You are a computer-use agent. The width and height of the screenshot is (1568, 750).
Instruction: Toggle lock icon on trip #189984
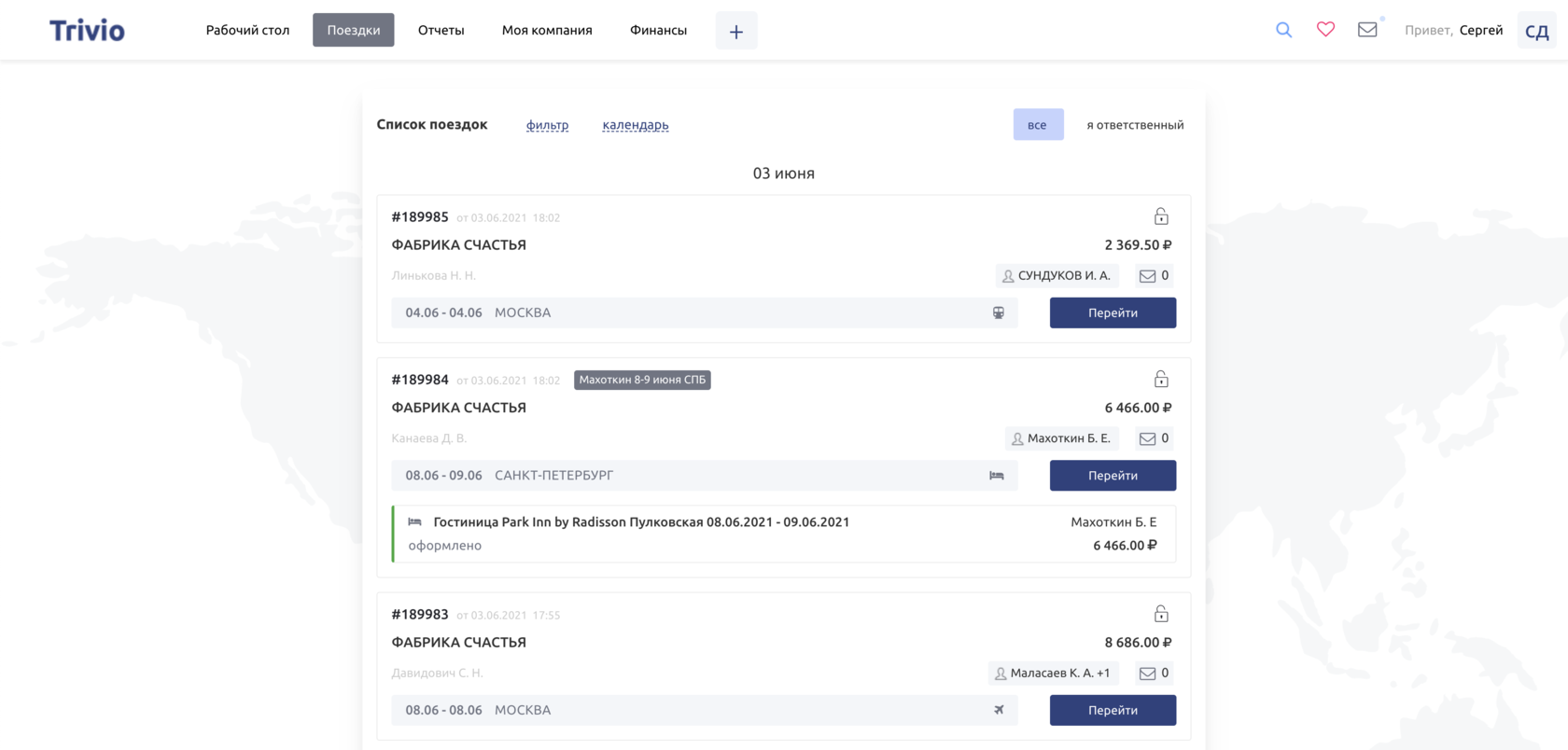tap(1161, 379)
